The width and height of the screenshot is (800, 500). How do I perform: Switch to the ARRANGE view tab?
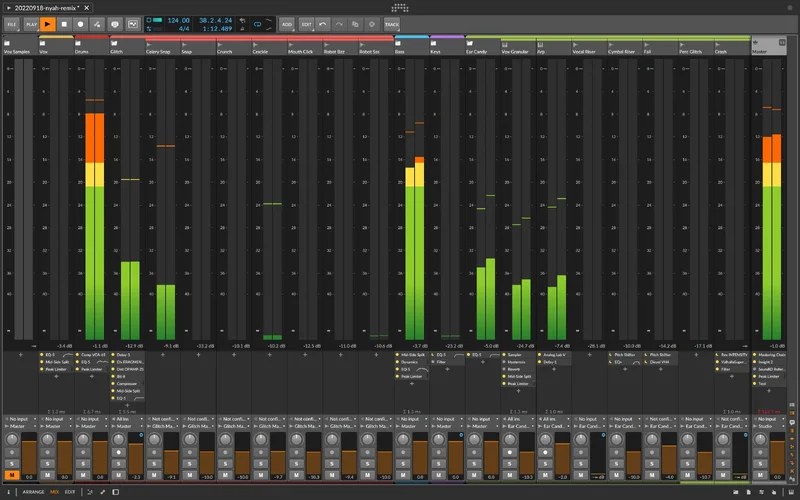click(35, 492)
